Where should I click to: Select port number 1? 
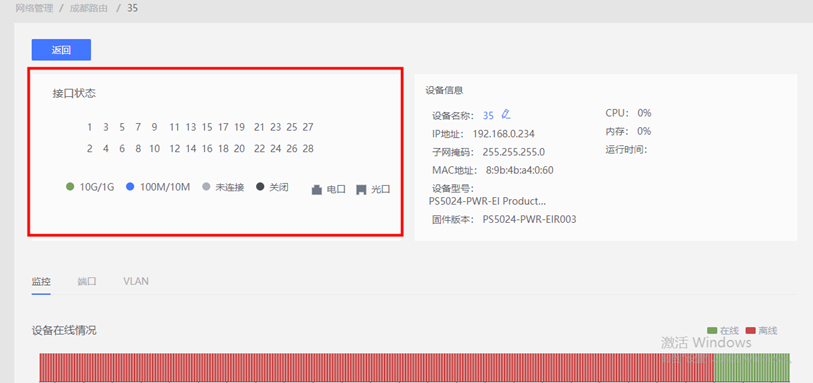pyautogui.click(x=90, y=127)
